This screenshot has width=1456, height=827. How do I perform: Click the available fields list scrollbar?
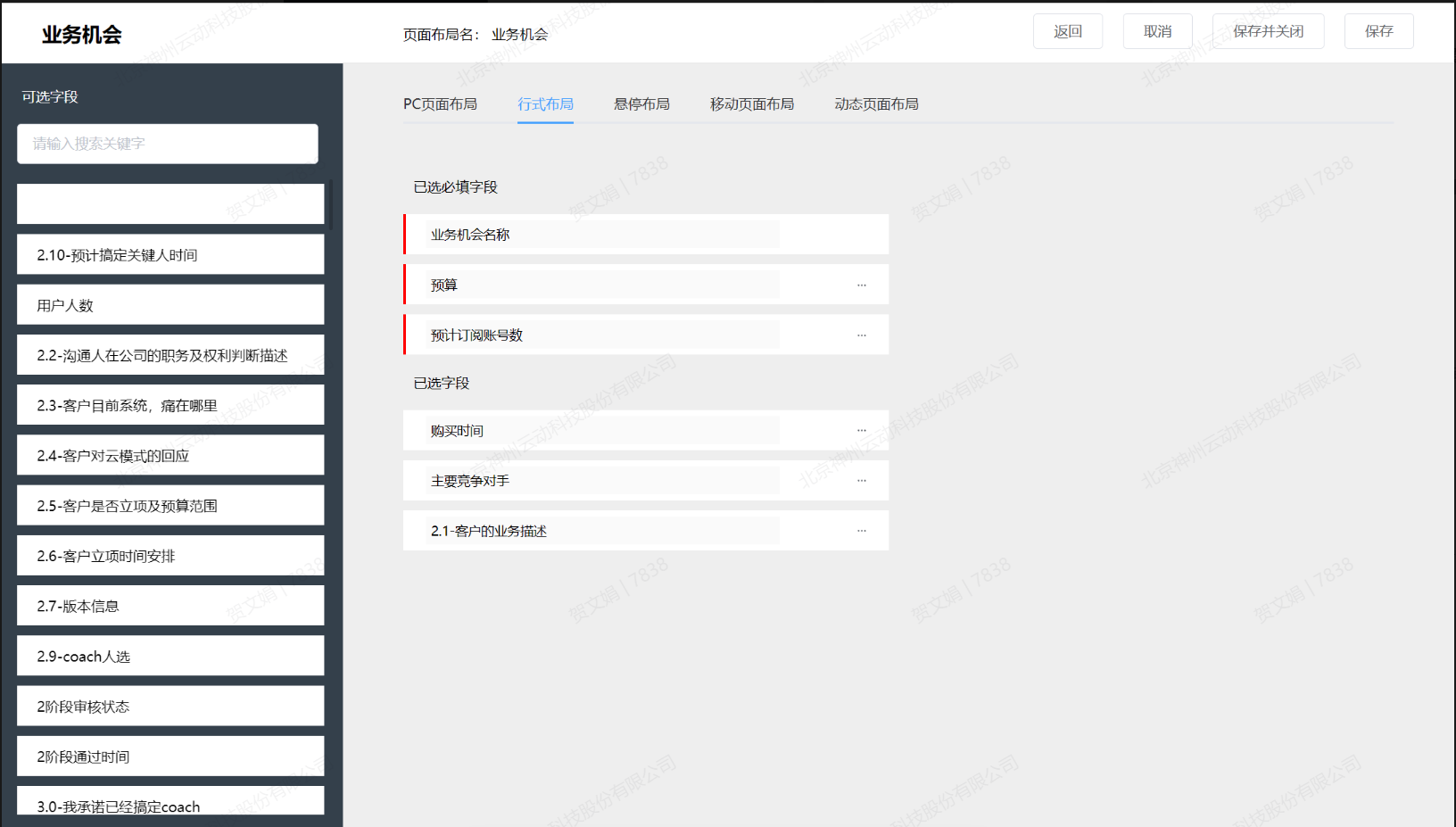click(330, 205)
